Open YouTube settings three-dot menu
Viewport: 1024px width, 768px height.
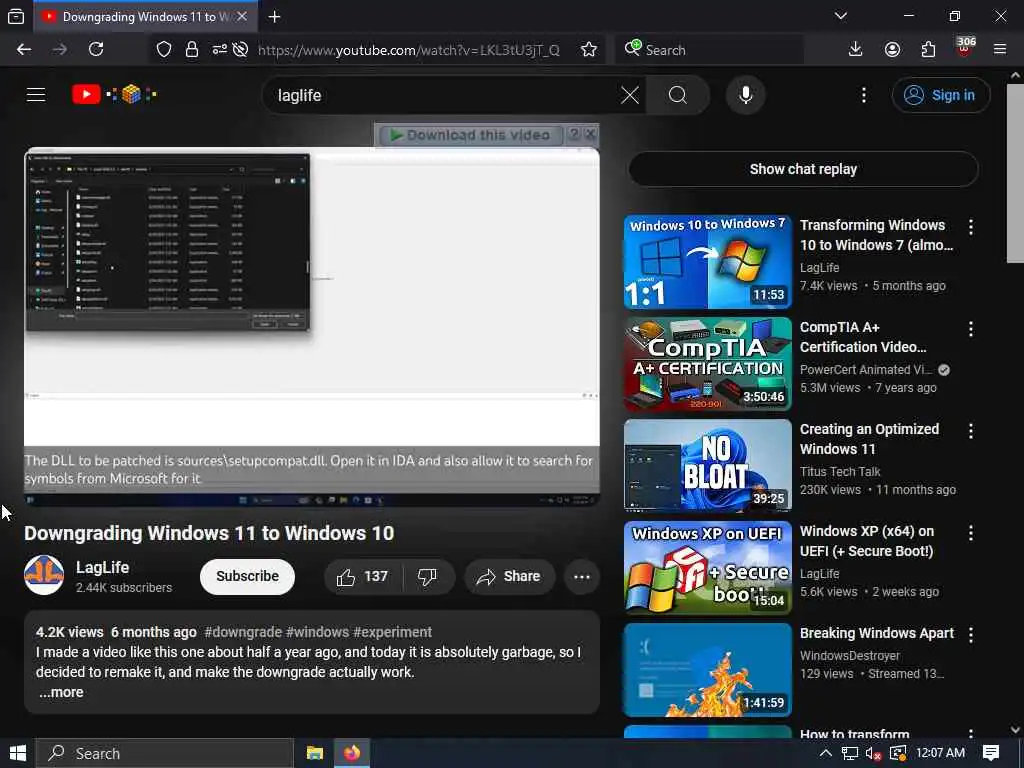863,95
